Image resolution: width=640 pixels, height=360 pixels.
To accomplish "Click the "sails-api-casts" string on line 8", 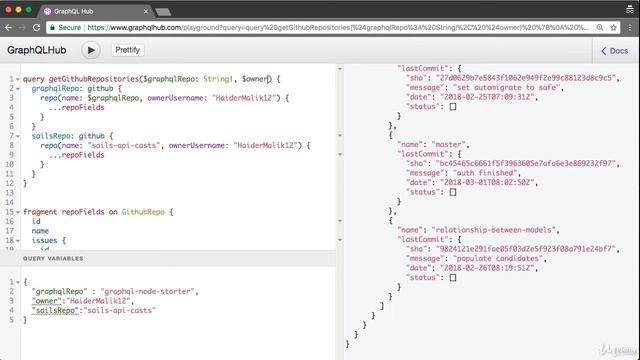I will tap(123, 145).
